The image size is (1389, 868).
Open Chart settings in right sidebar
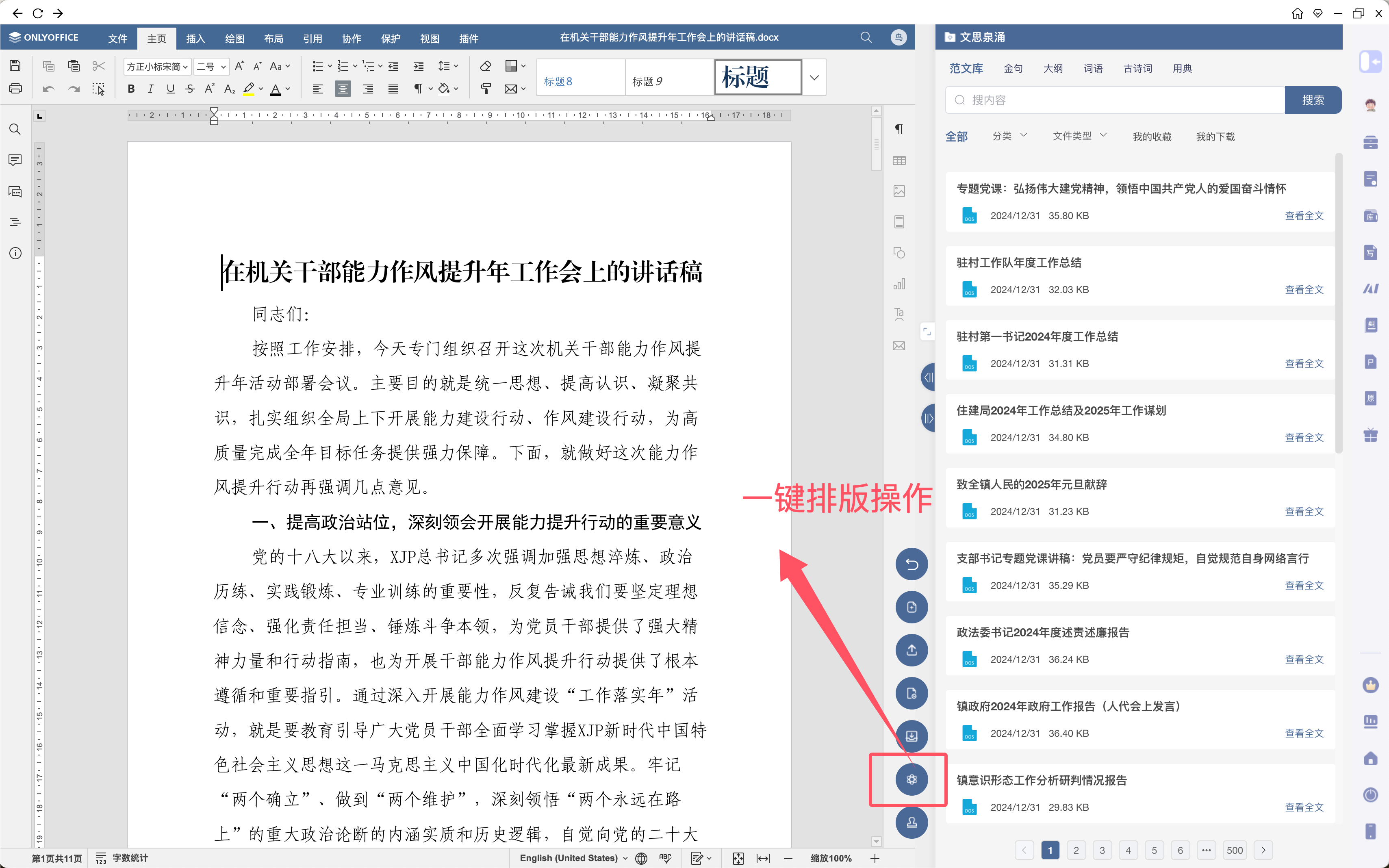(899, 284)
